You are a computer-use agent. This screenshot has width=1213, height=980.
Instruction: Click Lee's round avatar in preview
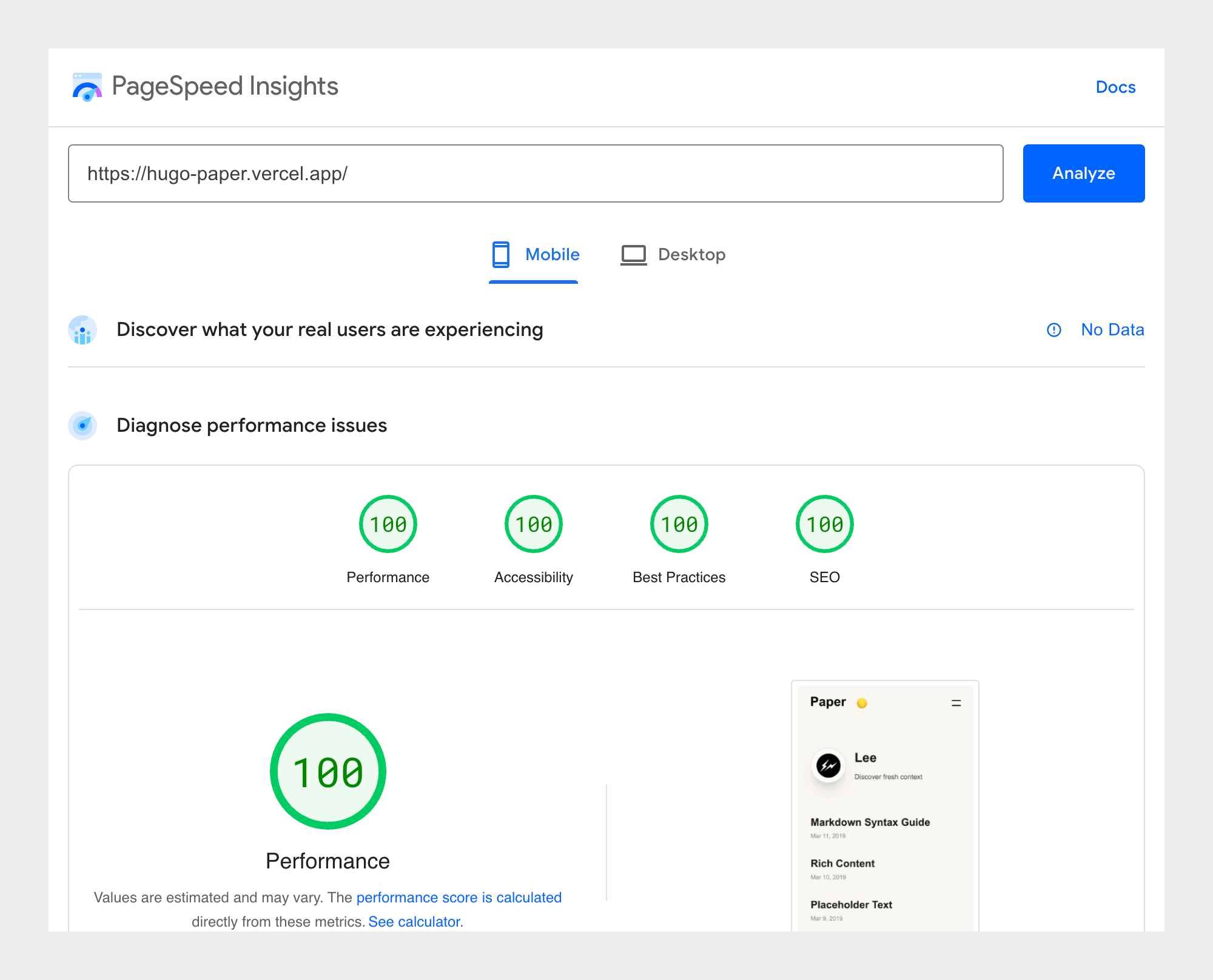(x=828, y=765)
